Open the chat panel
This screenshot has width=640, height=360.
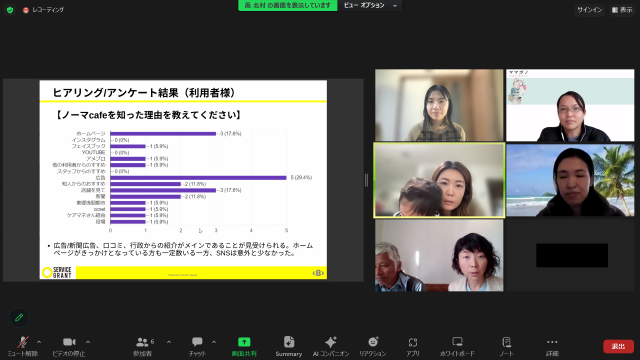click(197, 346)
